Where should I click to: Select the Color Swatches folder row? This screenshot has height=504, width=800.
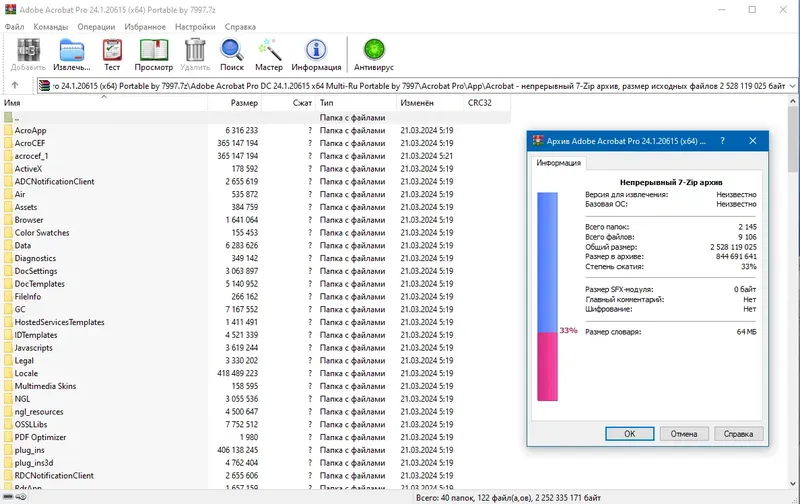(256, 233)
